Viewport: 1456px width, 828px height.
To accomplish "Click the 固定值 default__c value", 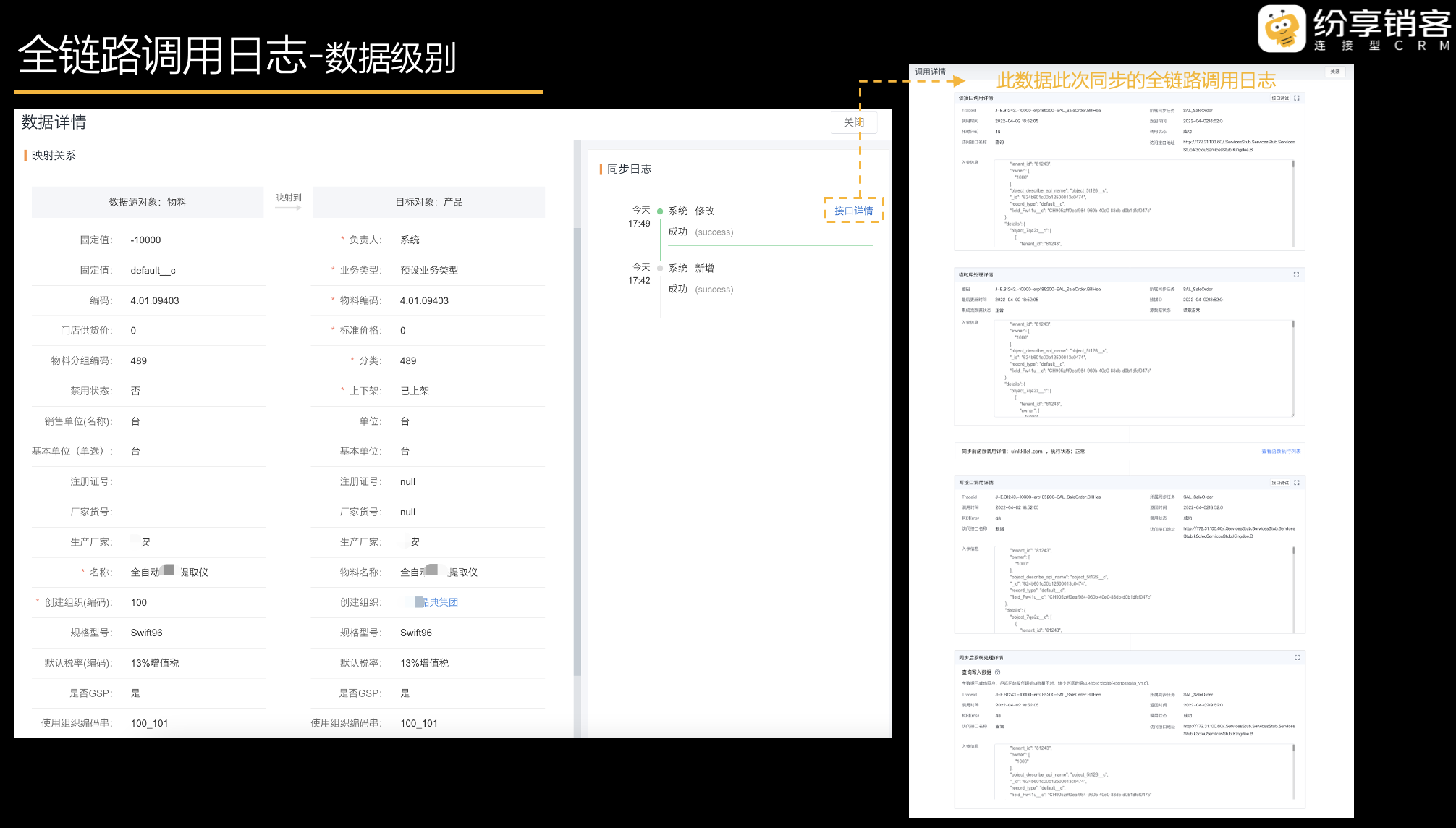I will (153, 270).
